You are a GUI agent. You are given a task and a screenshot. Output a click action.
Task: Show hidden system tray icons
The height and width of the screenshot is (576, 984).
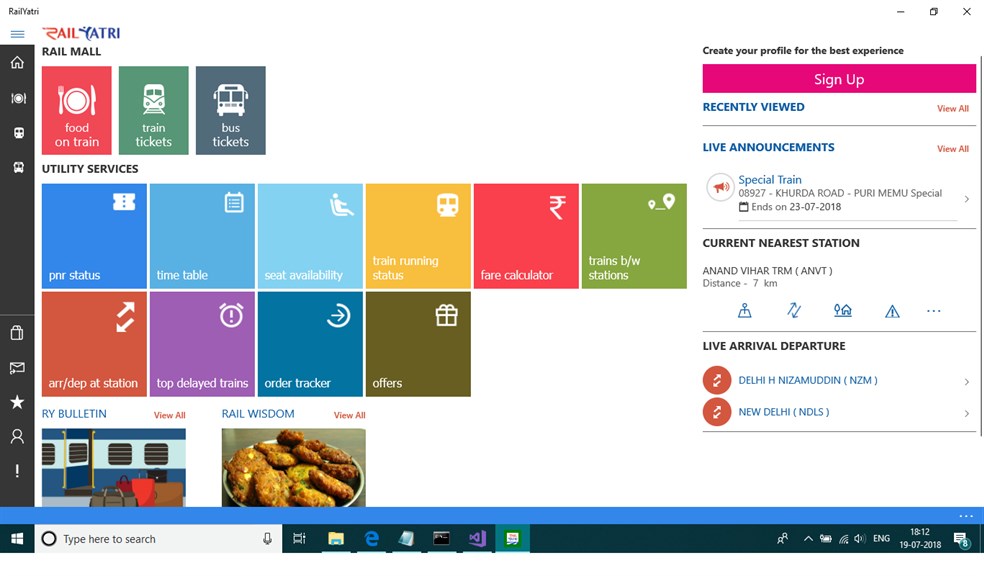pos(808,539)
